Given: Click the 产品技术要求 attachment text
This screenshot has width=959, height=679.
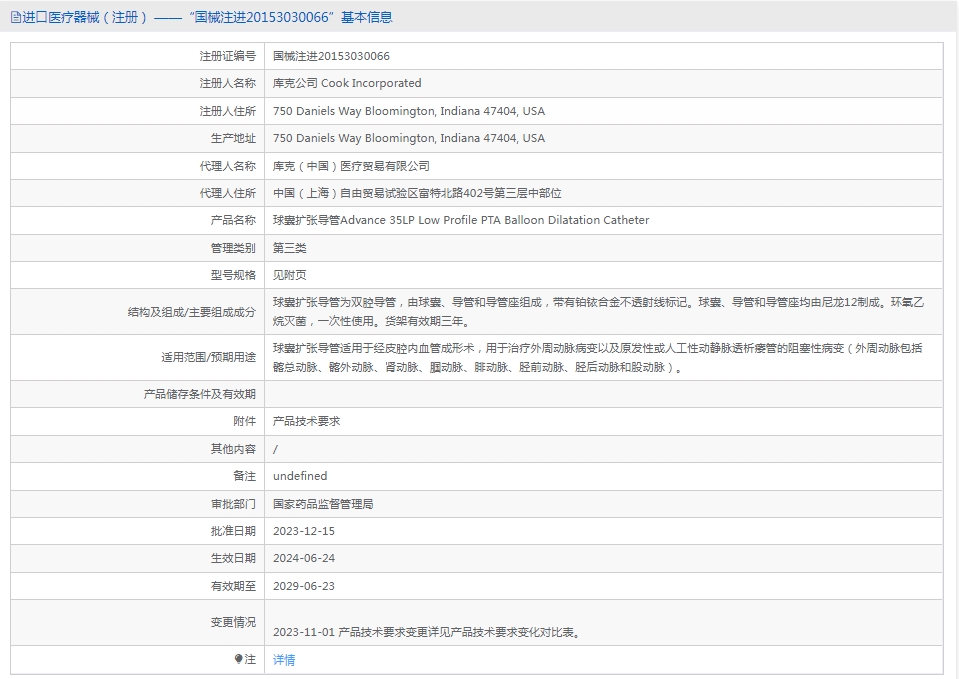Looking at the screenshot, I should pos(306,421).
